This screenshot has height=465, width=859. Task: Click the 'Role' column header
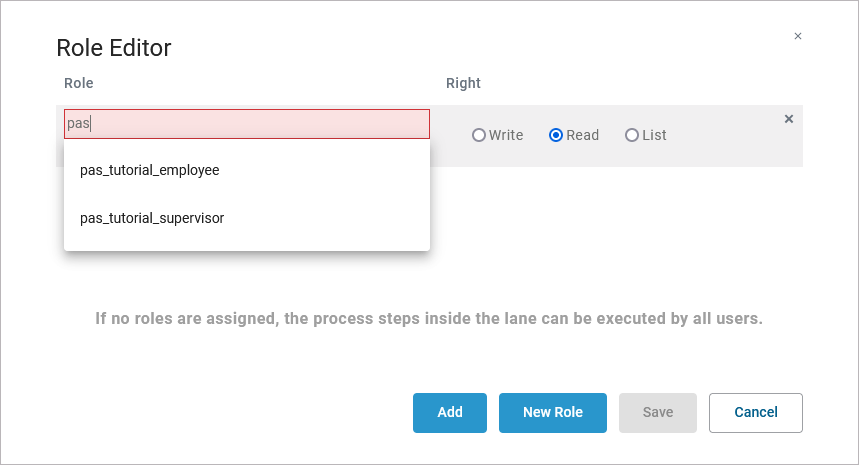point(78,83)
